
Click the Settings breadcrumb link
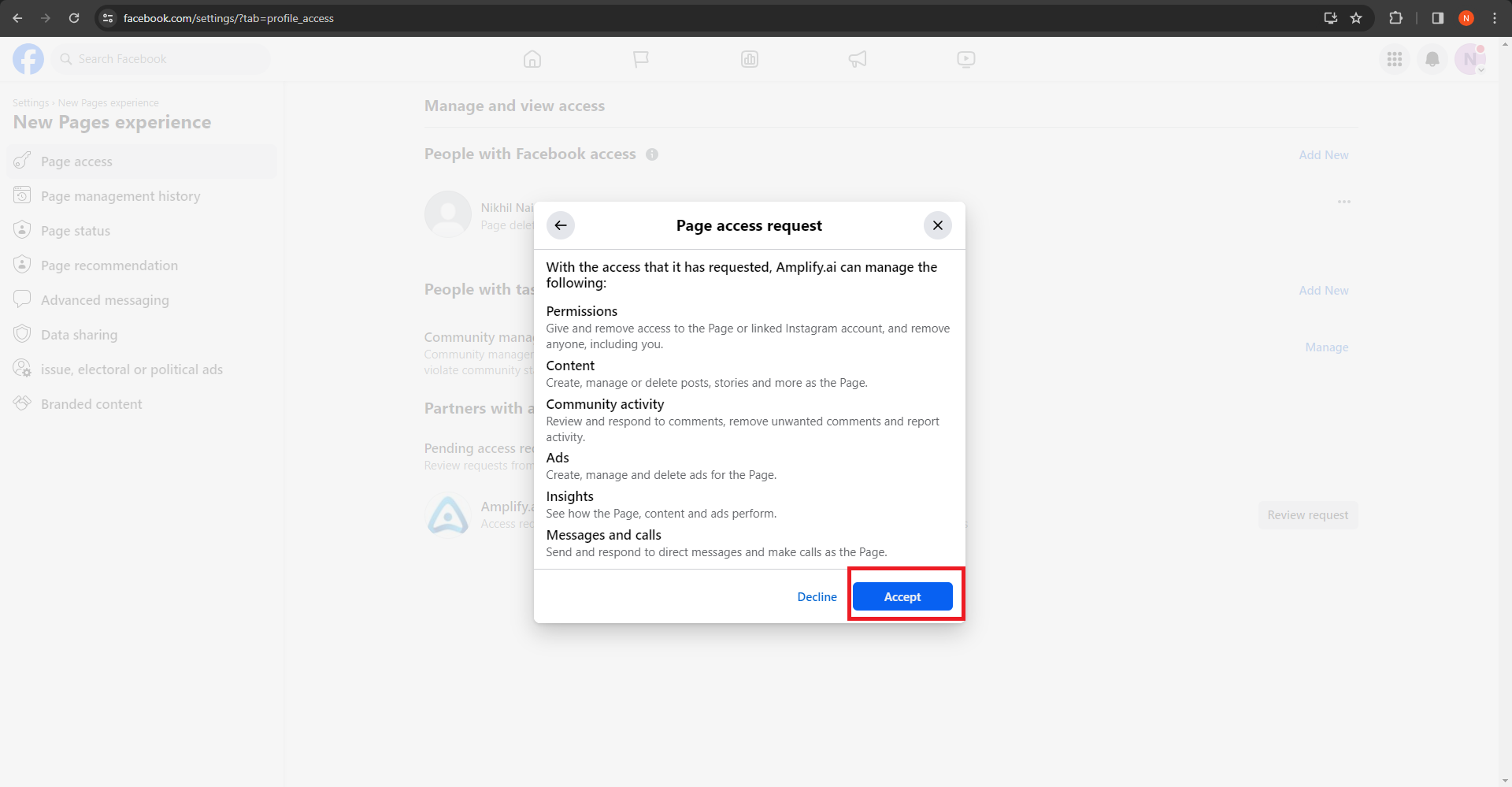pyautogui.click(x=31, y=103)
